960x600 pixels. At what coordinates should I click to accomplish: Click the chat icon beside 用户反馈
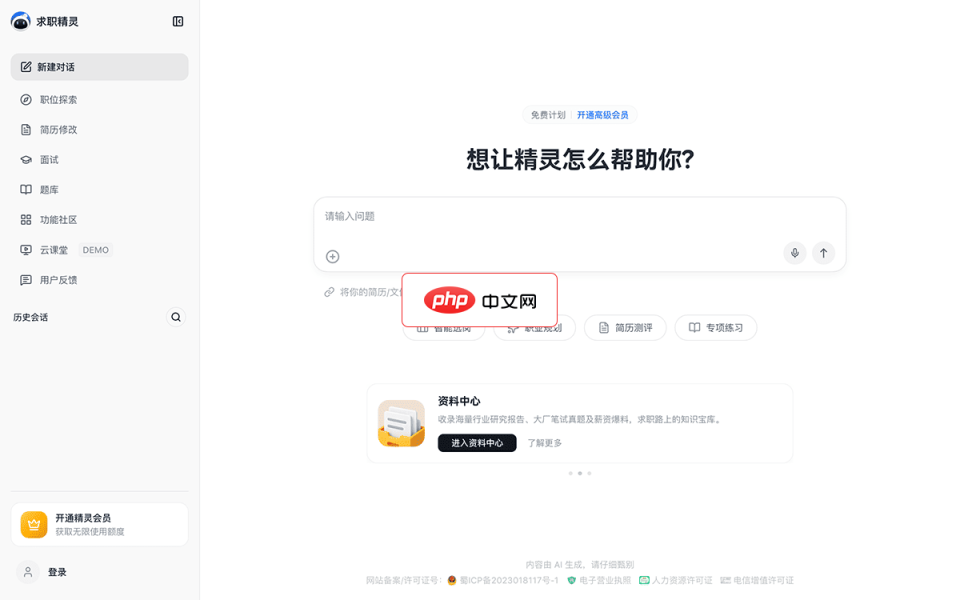pos(26,280)
